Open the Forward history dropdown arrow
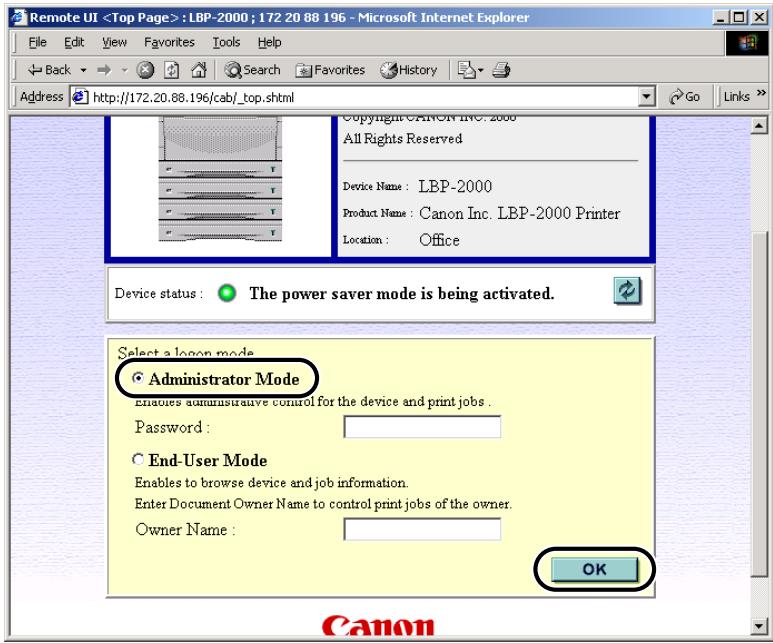This screenshot has width=773, height=643. pos(124,70)
